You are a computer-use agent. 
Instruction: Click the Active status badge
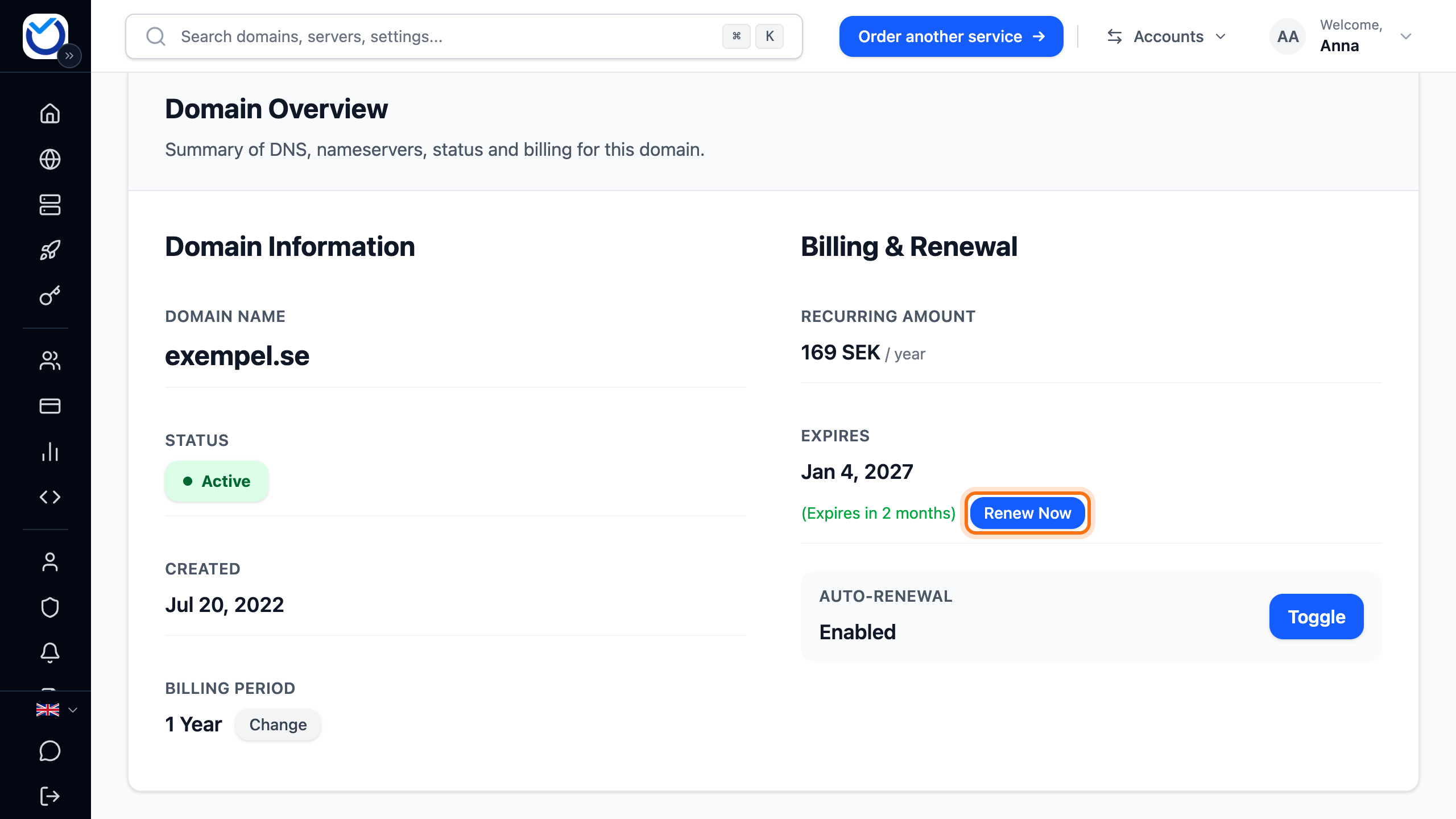point(217,481)
